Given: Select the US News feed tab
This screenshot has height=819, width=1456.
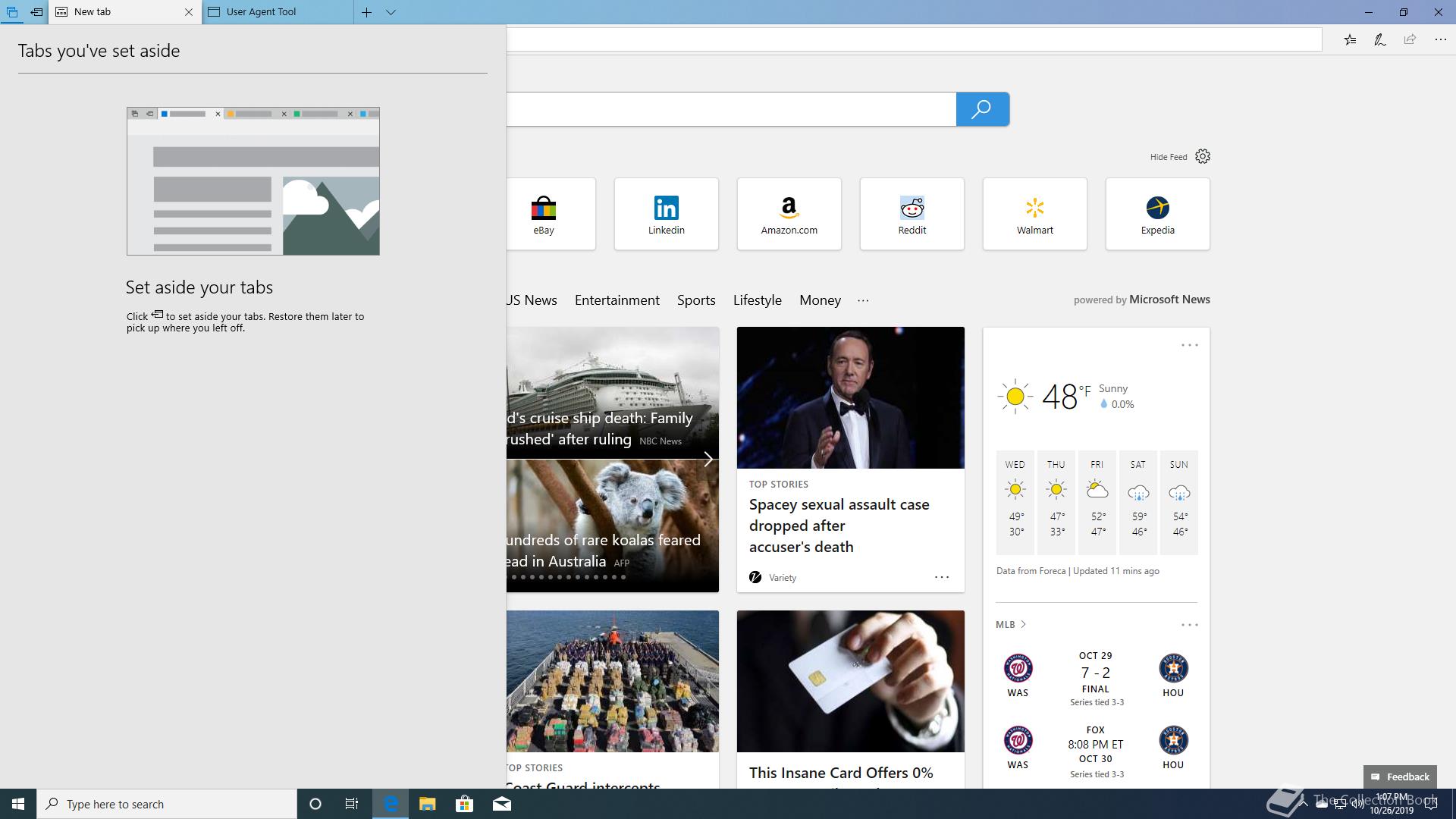Looking at the screenshot, I should click(x=532, y=300).
